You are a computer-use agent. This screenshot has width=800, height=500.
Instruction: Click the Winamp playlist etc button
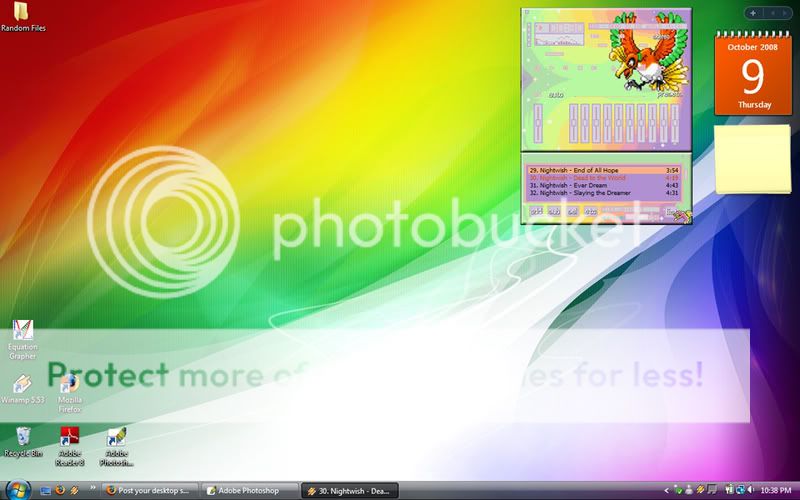590,211
